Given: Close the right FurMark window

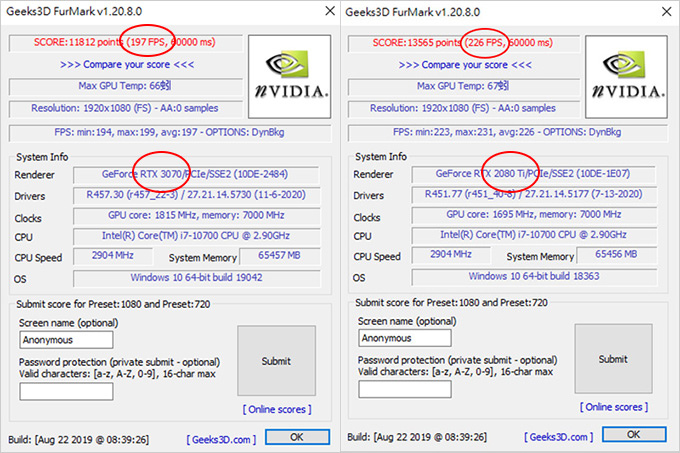Looking at the screenshot, I should [x=667, y=11].
